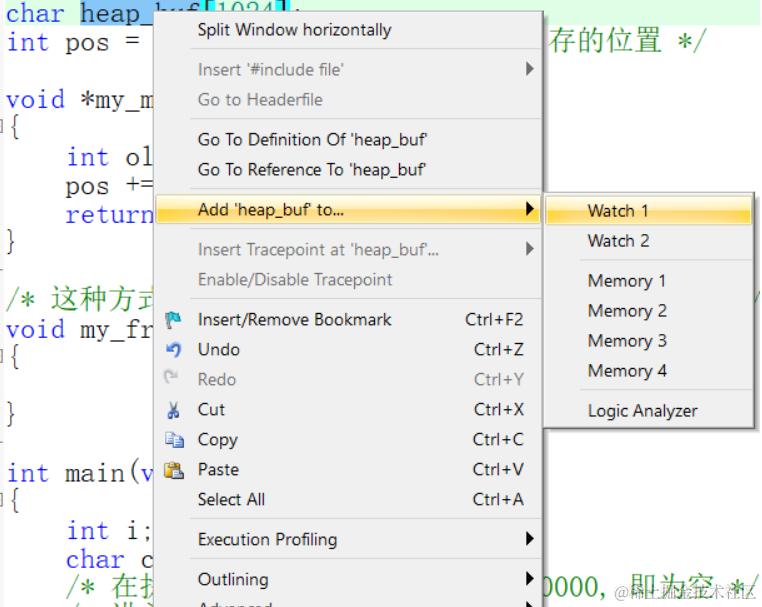This screenshot has width=762, height=607.
Task: Add heap_buf to Memory 4
Action: (649, 371)
